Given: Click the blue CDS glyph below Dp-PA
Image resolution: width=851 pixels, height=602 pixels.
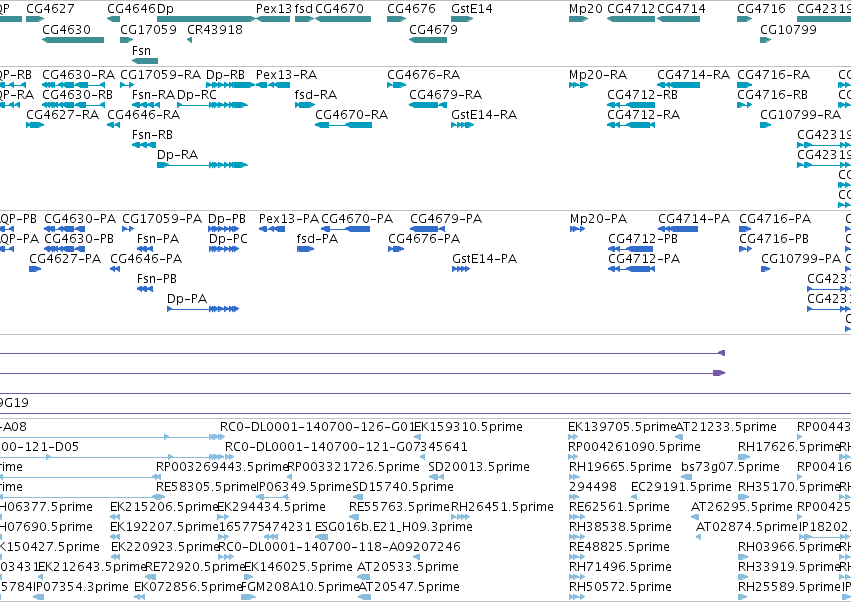Looking at the screenshot, I should [x=203, y=309].
